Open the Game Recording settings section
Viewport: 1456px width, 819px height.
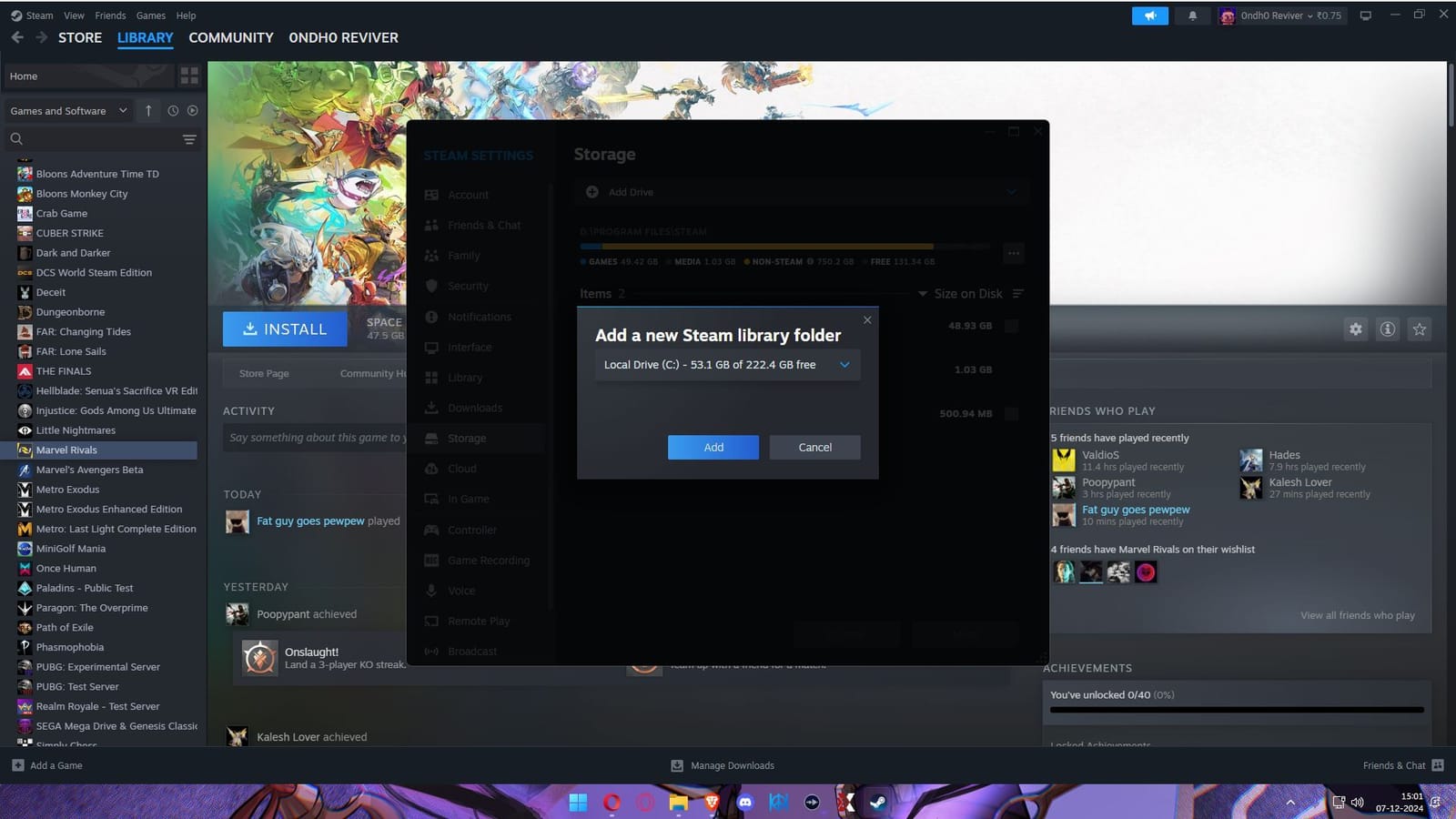(x=489, y=560)
